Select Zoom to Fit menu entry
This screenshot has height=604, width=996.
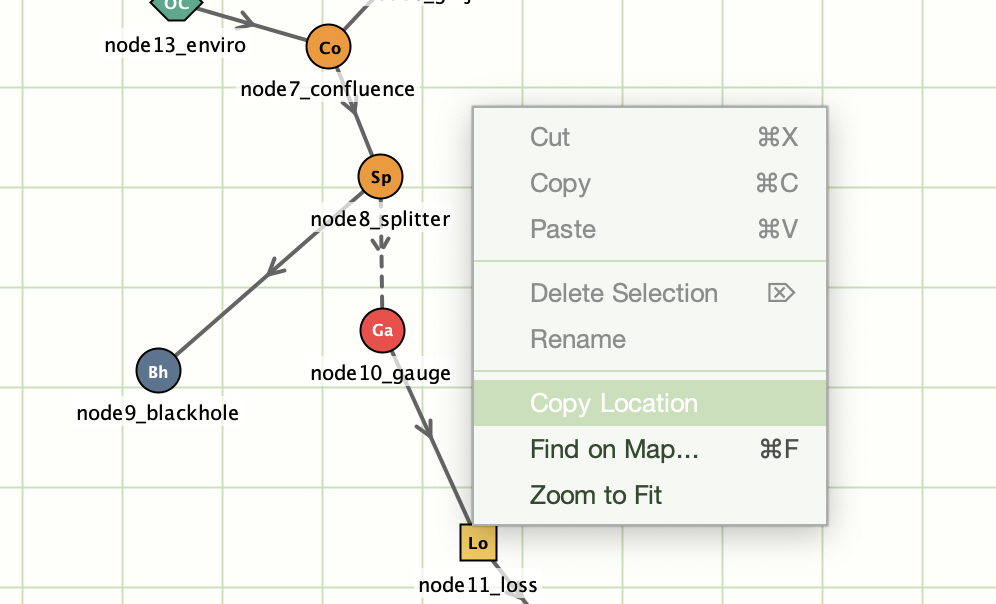click(650, 495)
